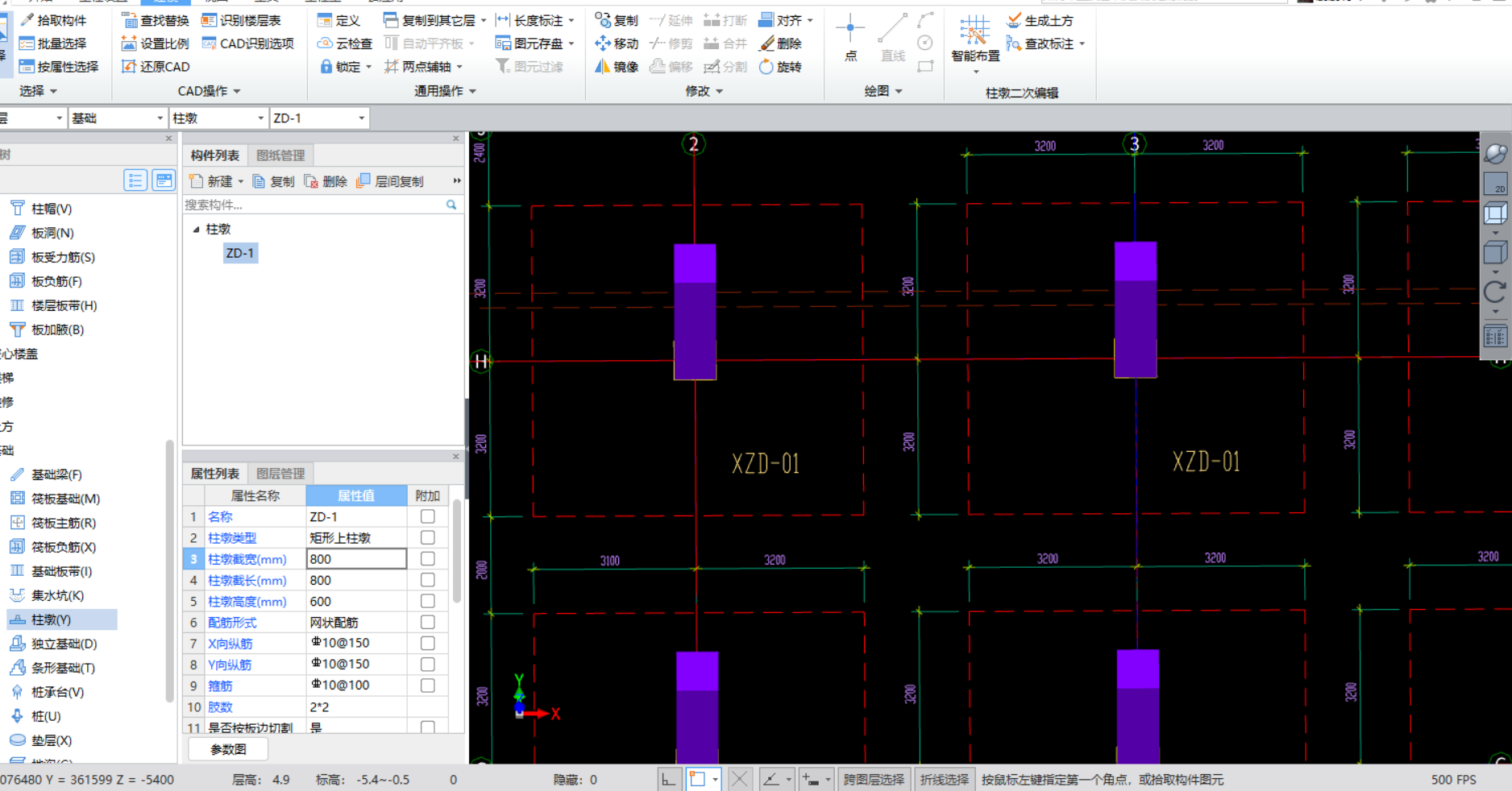
Task: Collapse the 柱墩 tree node
Action: pos(196,230)
